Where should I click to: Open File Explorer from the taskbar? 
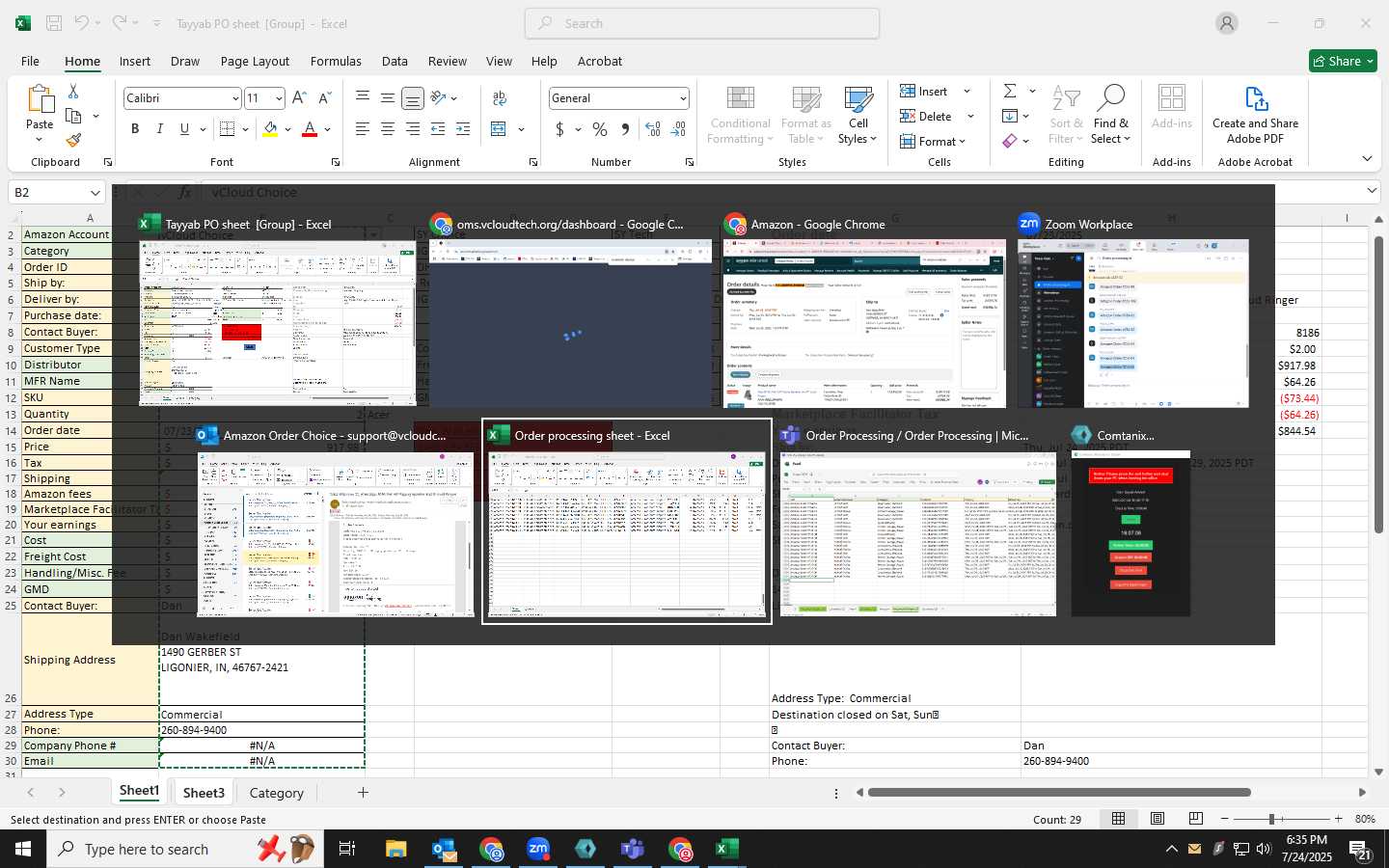point(396,849)
